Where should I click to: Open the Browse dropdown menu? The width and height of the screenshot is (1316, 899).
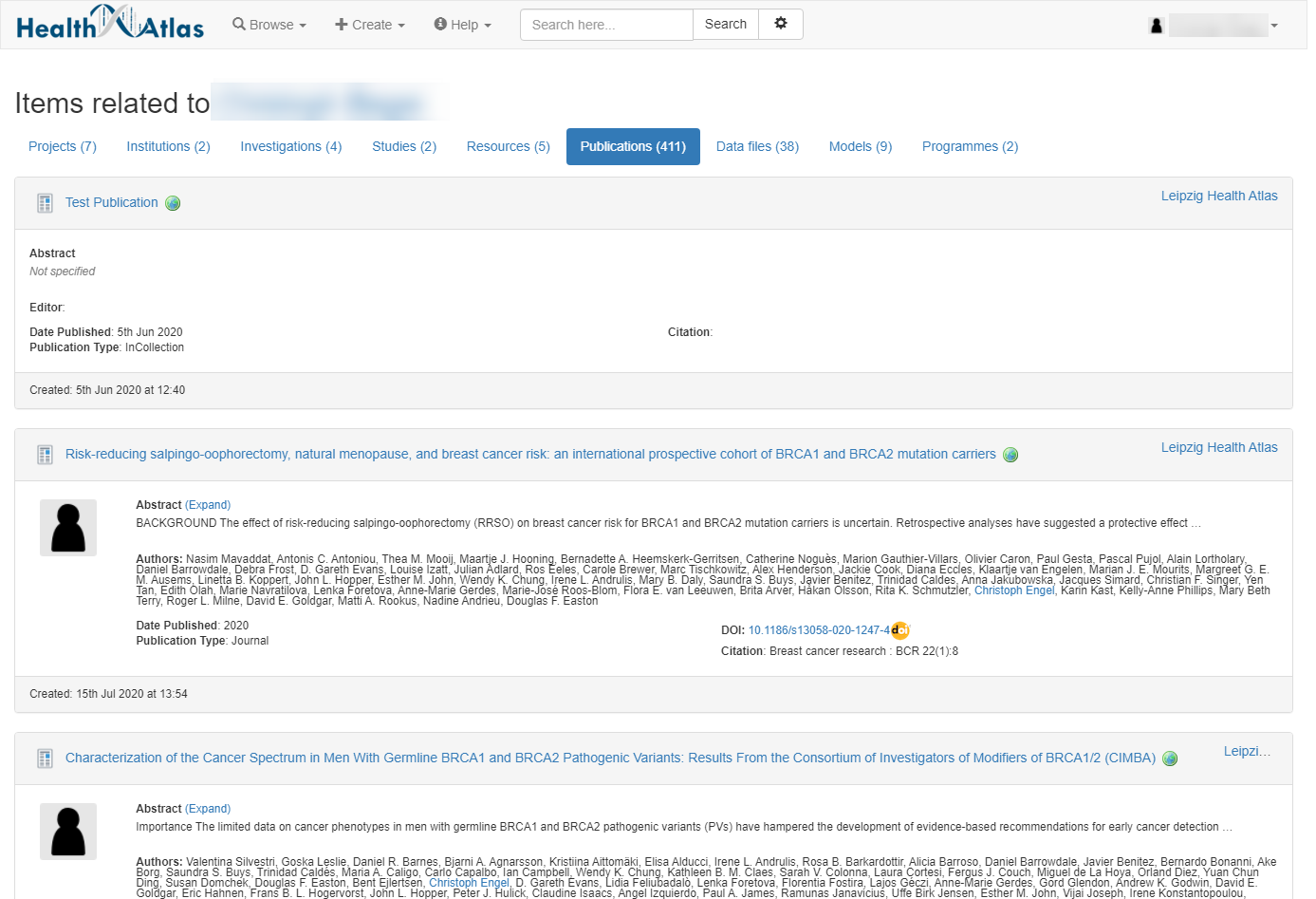(x=269, y=25)
